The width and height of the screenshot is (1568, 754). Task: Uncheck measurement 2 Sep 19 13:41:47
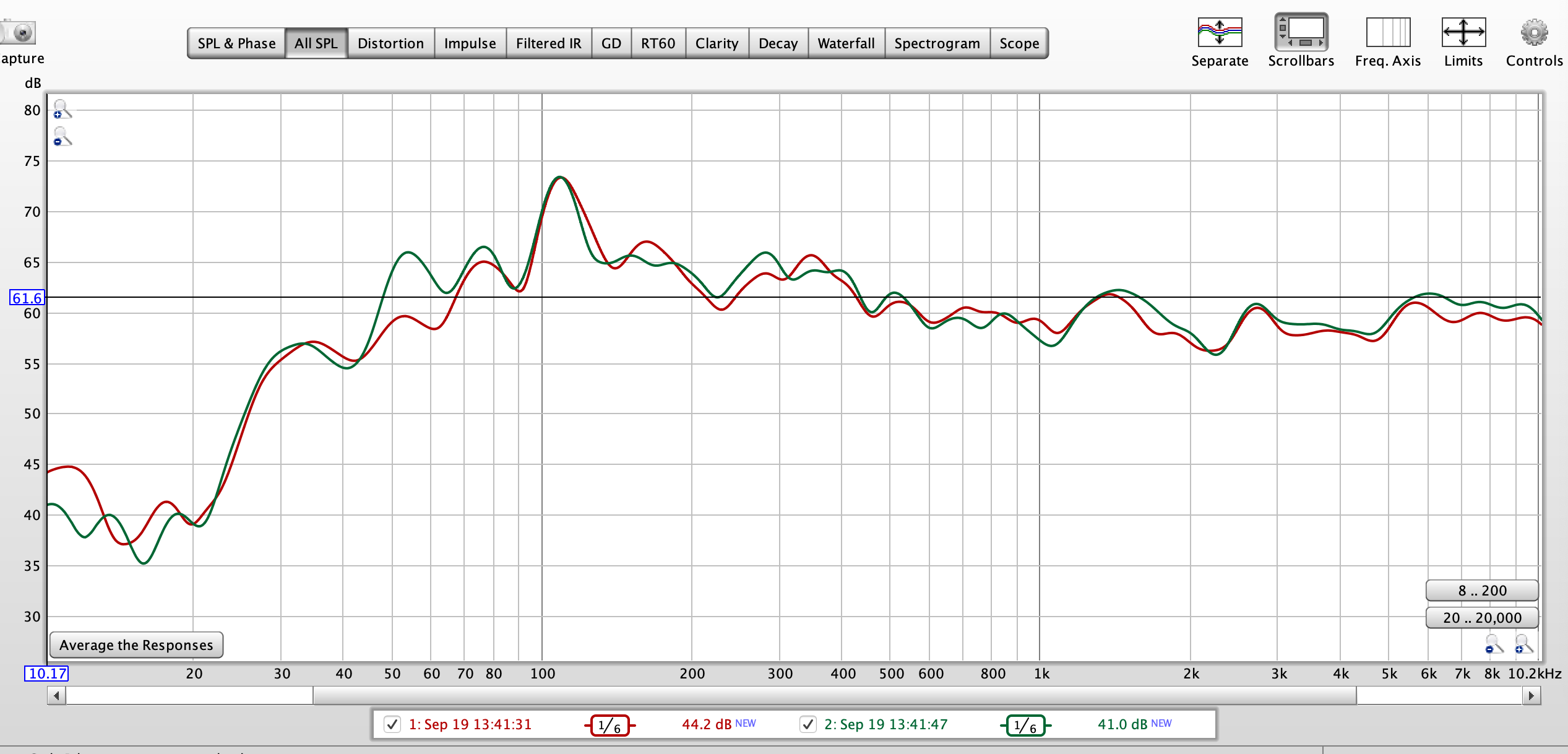[x=808, y=724]
